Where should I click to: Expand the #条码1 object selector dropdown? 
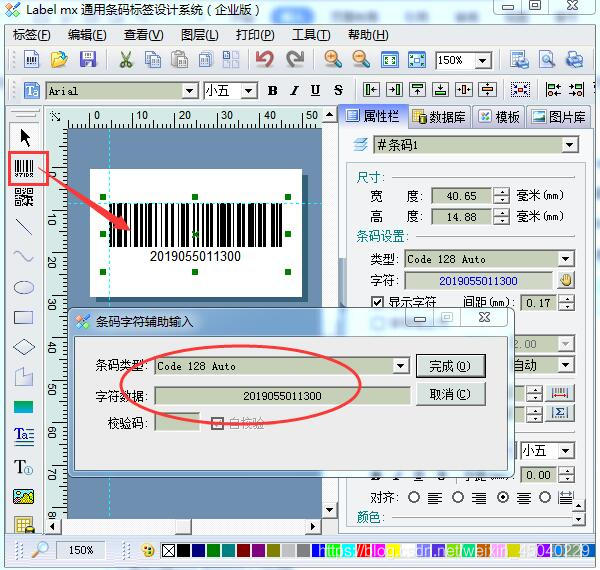pos(569,145)
